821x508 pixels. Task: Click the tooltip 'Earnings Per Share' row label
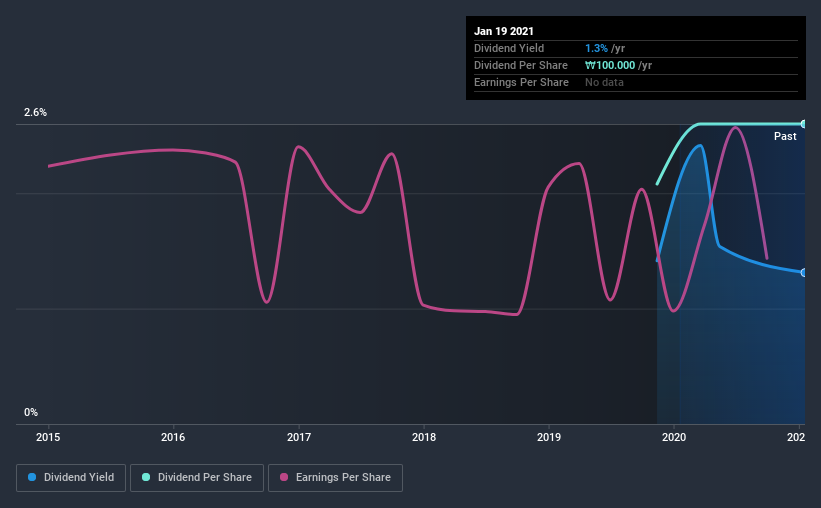521,82
